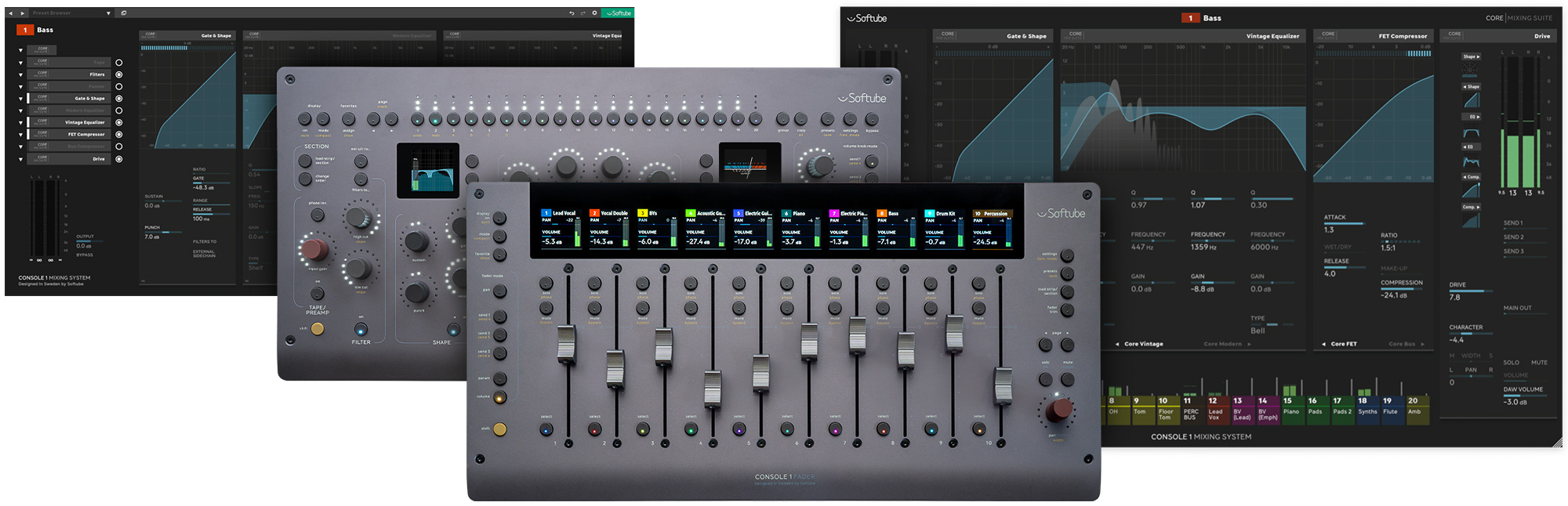Click the pop-out window icon beside Preset Browser

124,13
